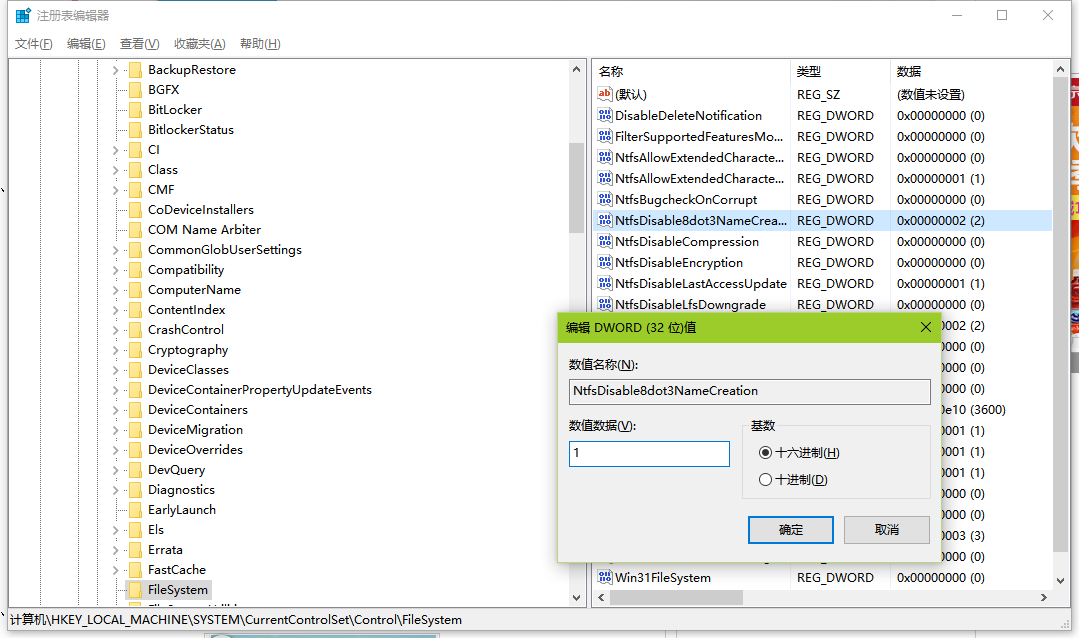This screenshot has height=638, width=1079.
Task: Click the DWORD icon beside NtfsDisableCompression
Action: [x=605, y=241]
